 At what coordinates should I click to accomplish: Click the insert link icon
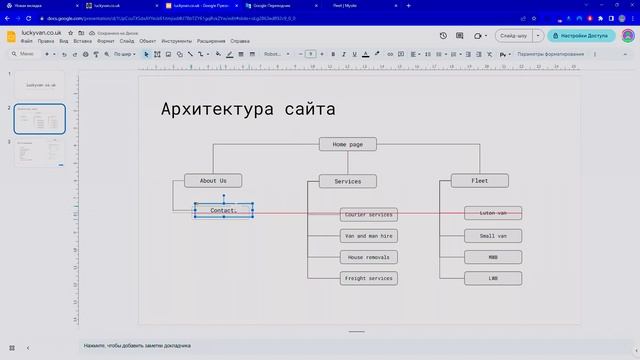pos(390,54)
